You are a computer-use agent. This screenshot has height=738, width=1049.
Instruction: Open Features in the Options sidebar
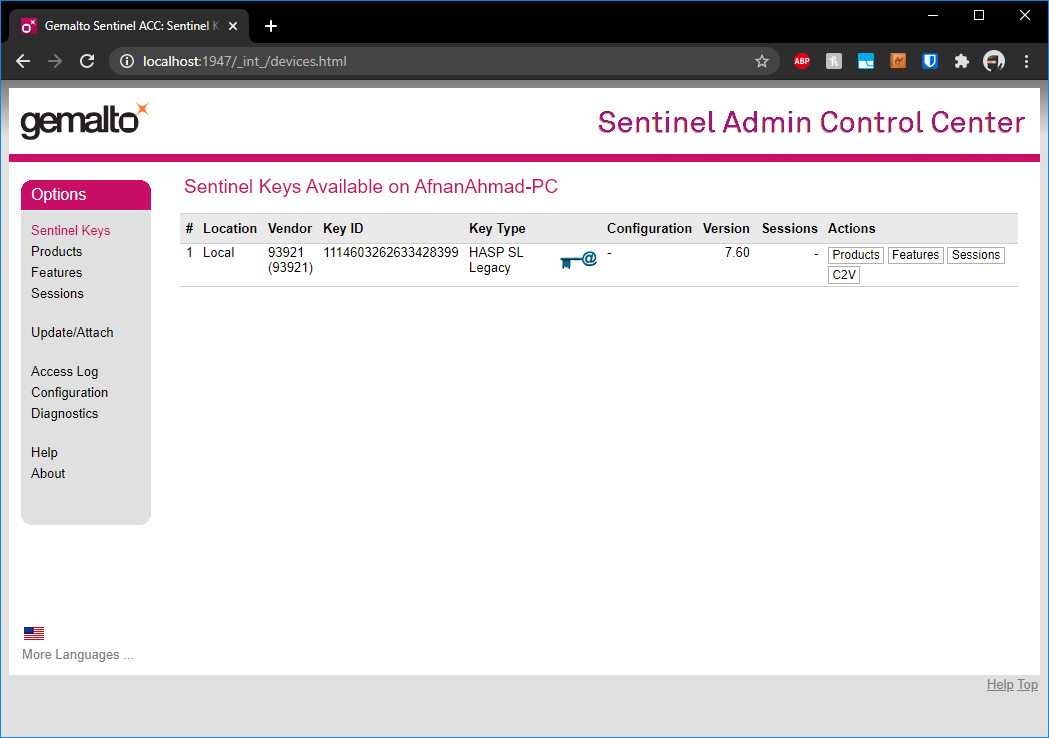[x=56, y=272]
